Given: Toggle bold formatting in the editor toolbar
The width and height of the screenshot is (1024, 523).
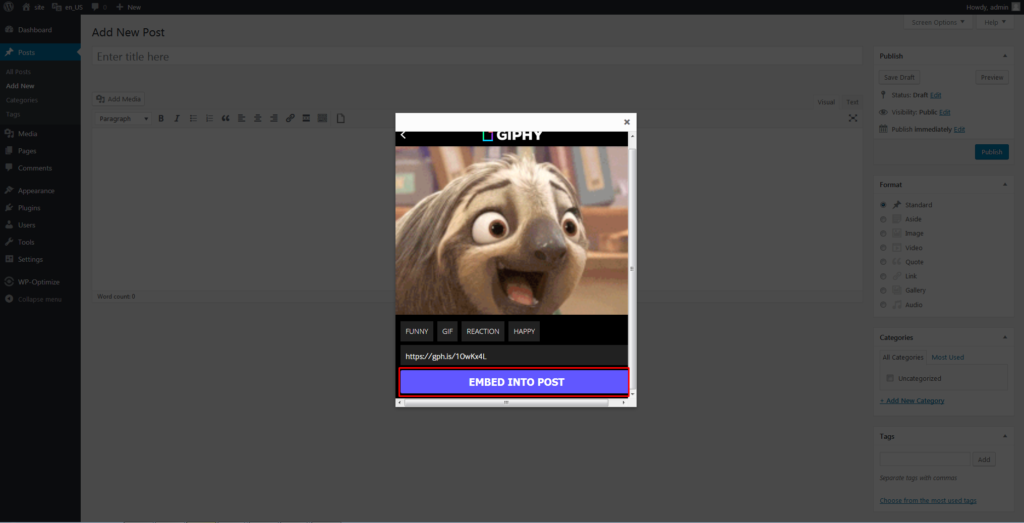Looking at the screenshot, I should pyautogui.click(x=161, y=118).
